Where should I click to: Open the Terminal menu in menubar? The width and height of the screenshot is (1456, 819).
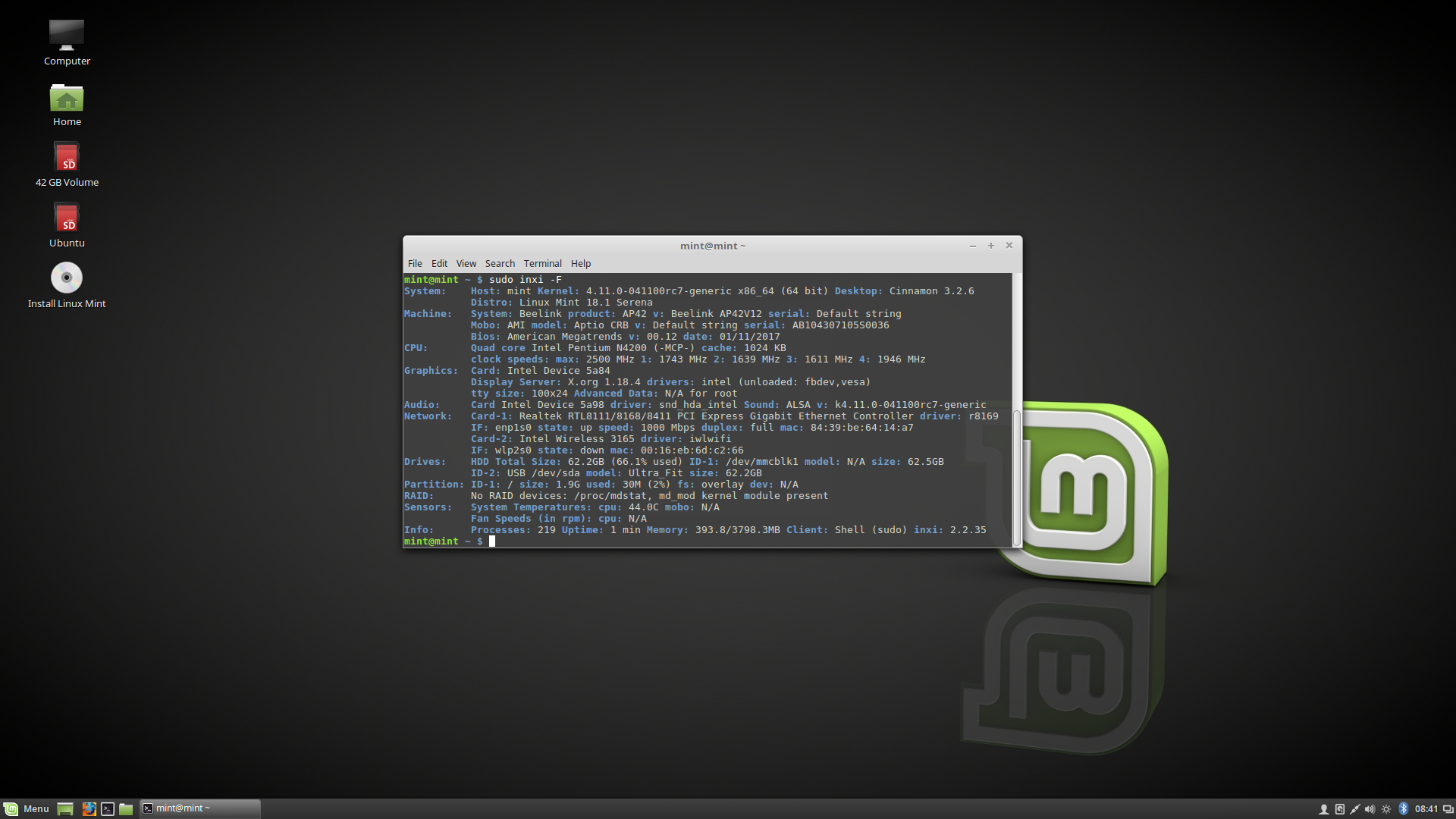click(x=543, y=263)
